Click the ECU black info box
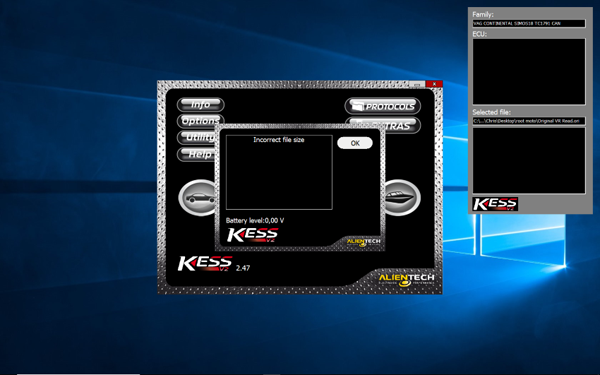The width and height of the screenshot is (600, 375). (529, 72)
